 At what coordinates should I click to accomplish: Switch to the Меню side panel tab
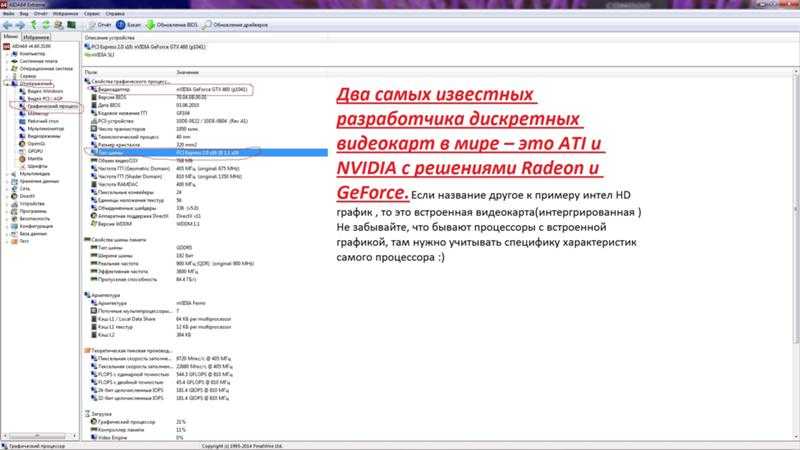tap(10, 37)
